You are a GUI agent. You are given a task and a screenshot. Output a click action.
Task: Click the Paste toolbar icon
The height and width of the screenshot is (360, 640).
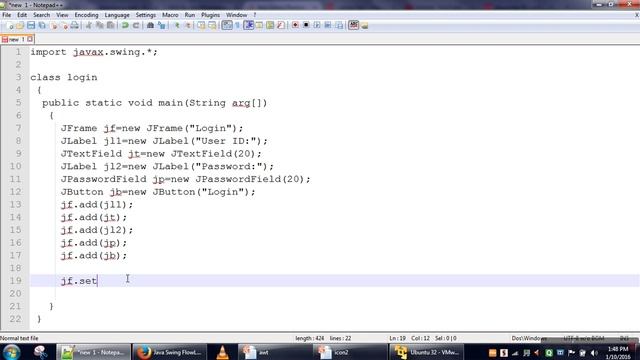(x=110, y=25)
